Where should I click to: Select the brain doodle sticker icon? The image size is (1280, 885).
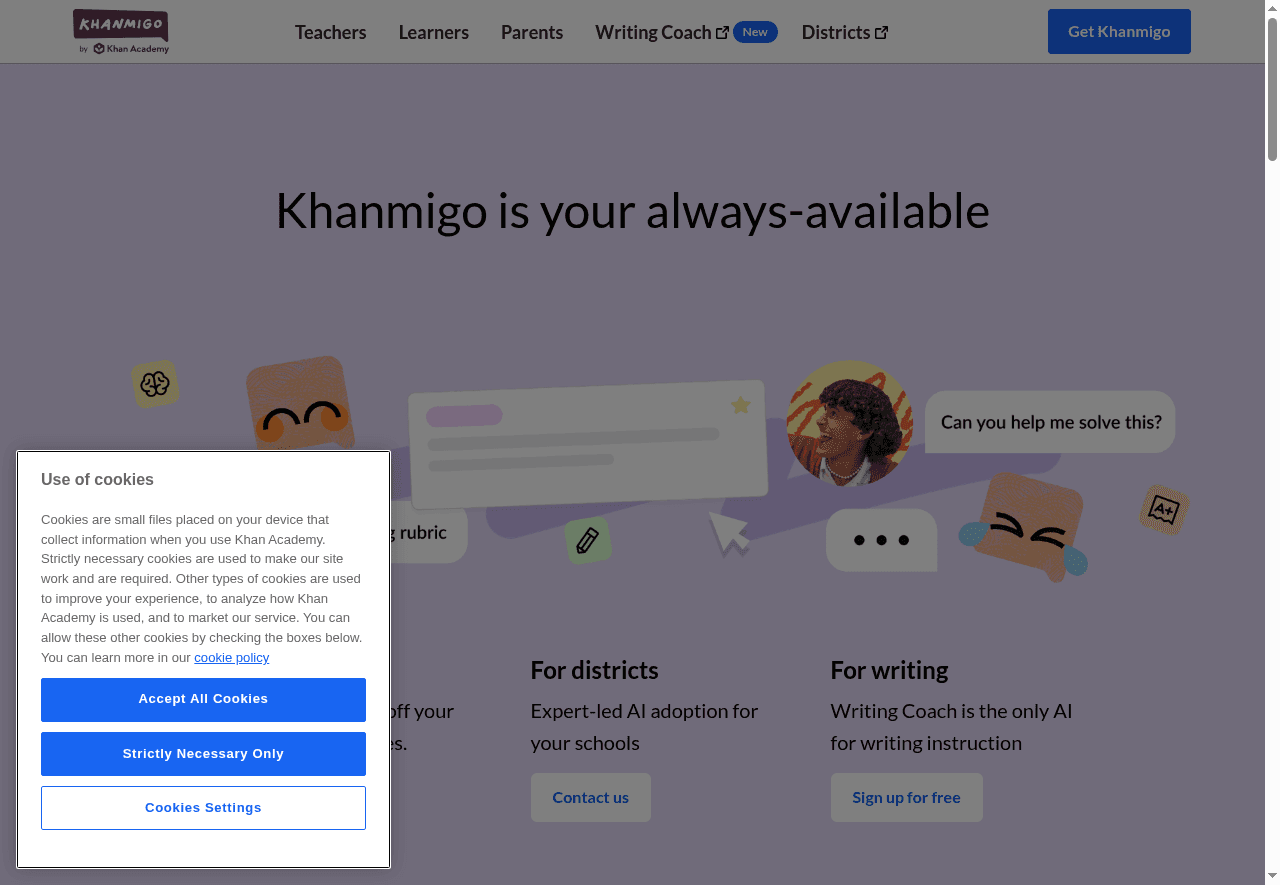click(x=155, y=383)
